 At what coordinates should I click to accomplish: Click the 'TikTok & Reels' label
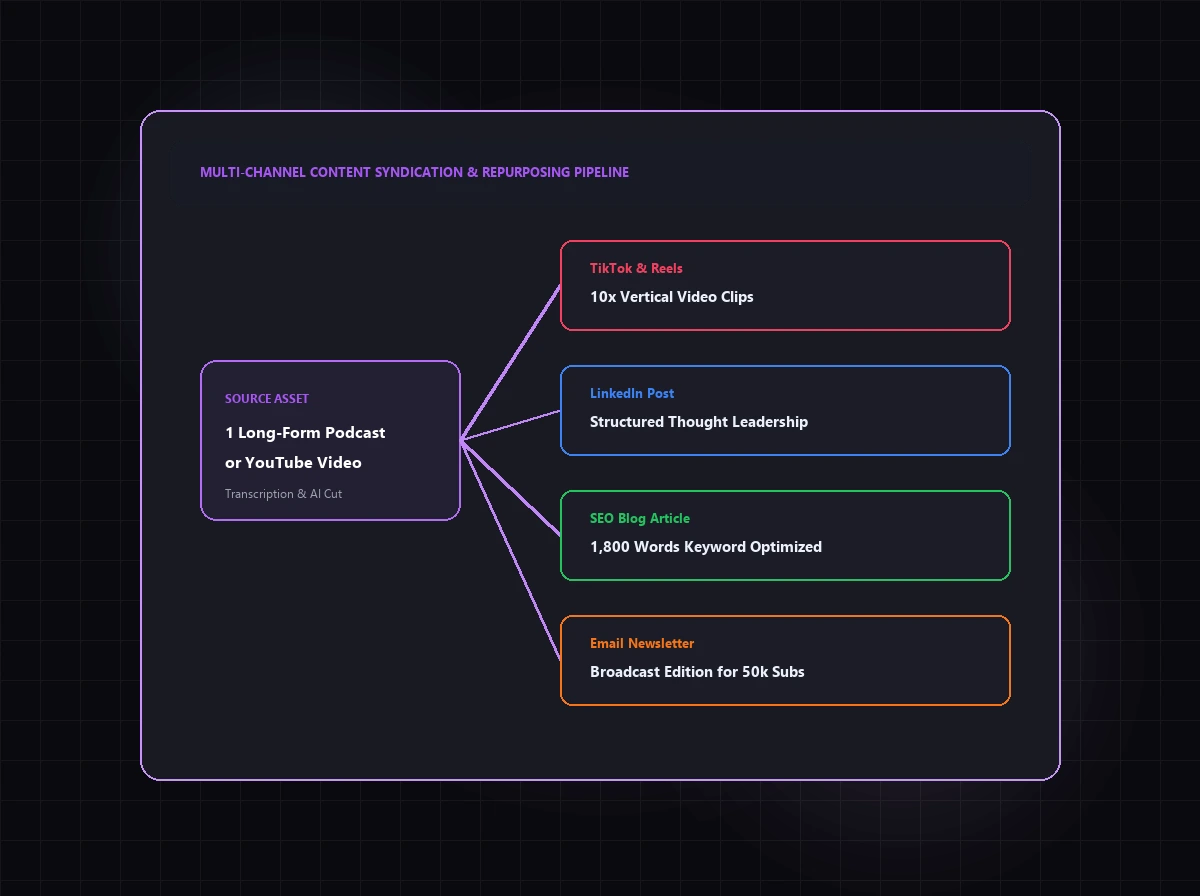(636, 269)
